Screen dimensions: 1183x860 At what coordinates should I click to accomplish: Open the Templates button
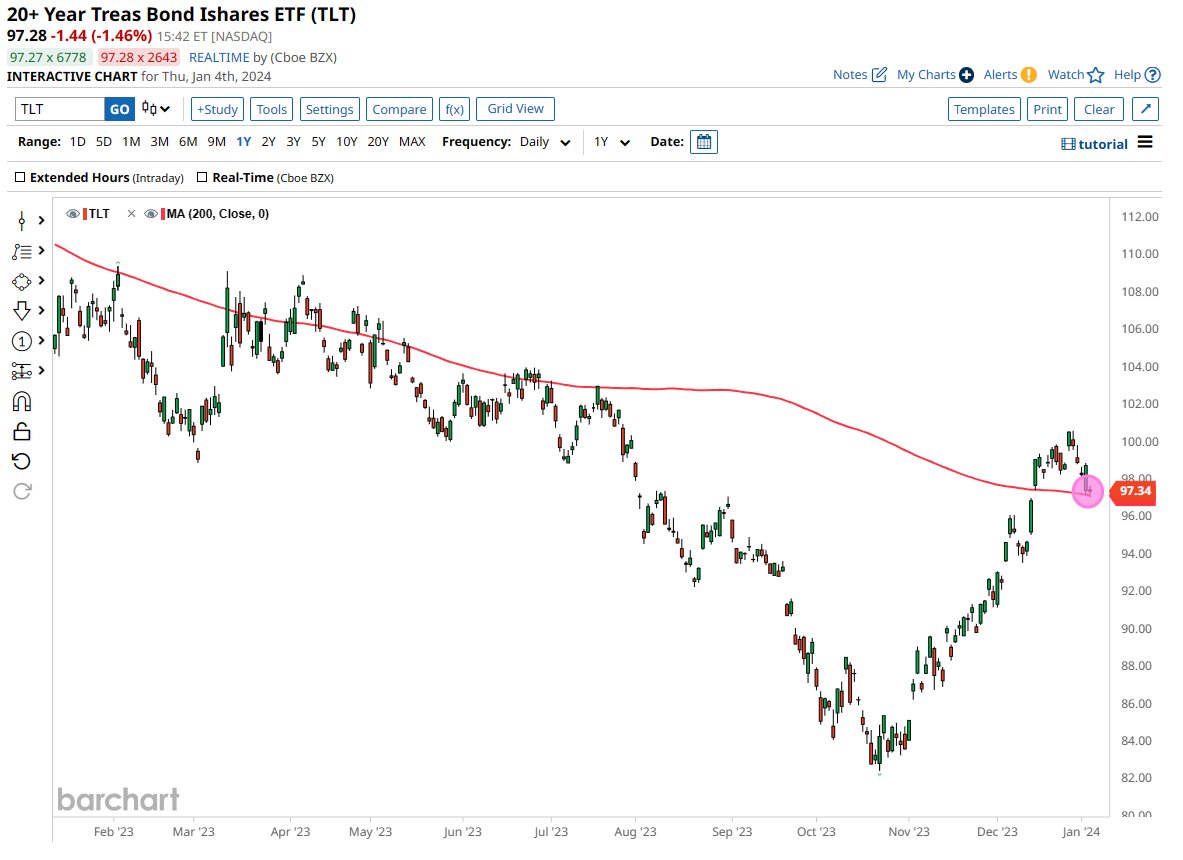984,109
